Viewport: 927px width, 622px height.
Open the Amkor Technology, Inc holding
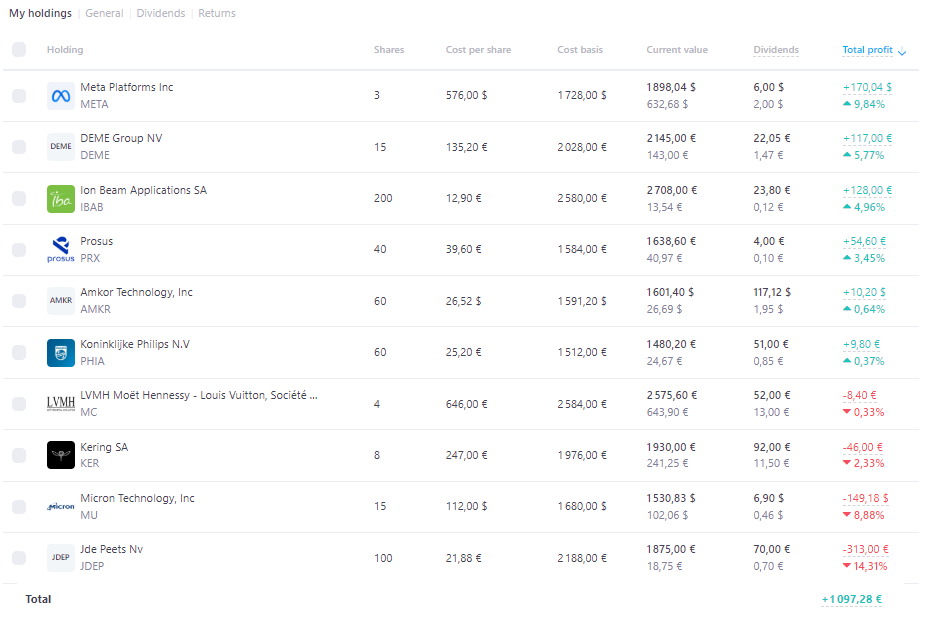pyautogui.click(x=137, y=292)
